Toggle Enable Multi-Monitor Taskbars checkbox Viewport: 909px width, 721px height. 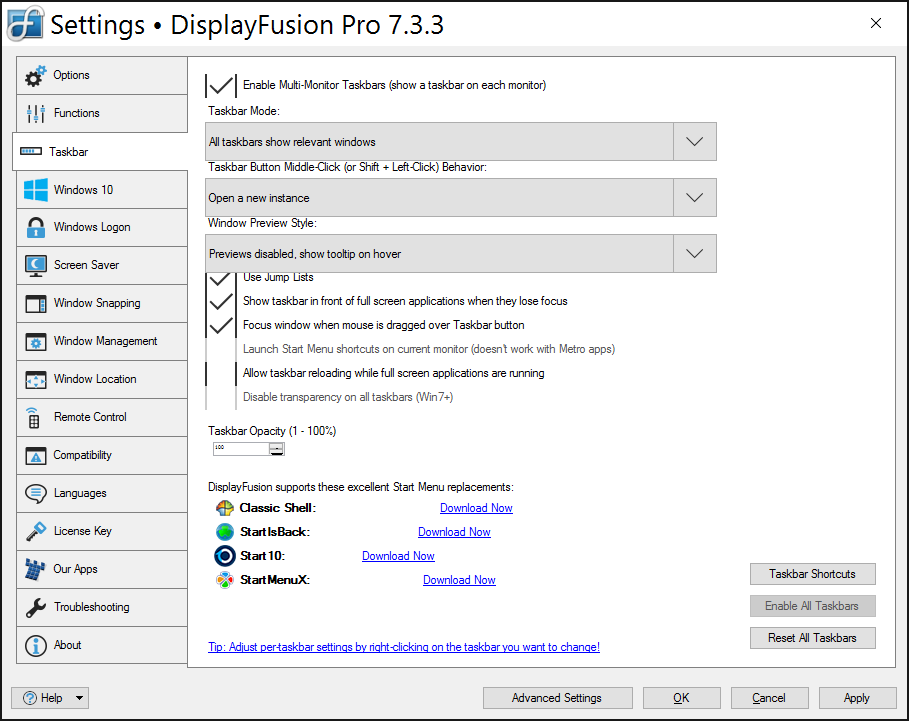tap(221, 86)
